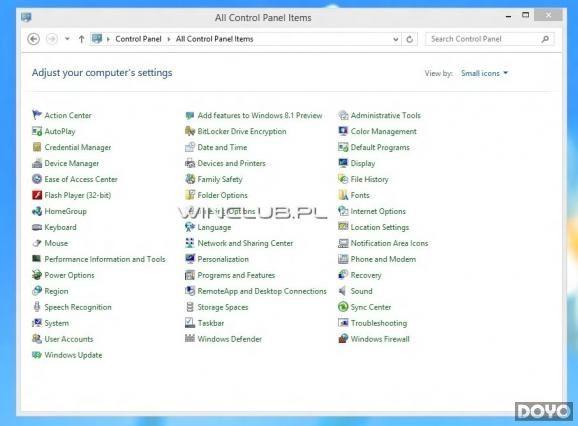Click the AutoPlay icon
Viewport: 578px width, 426px height.
point(37,131)
